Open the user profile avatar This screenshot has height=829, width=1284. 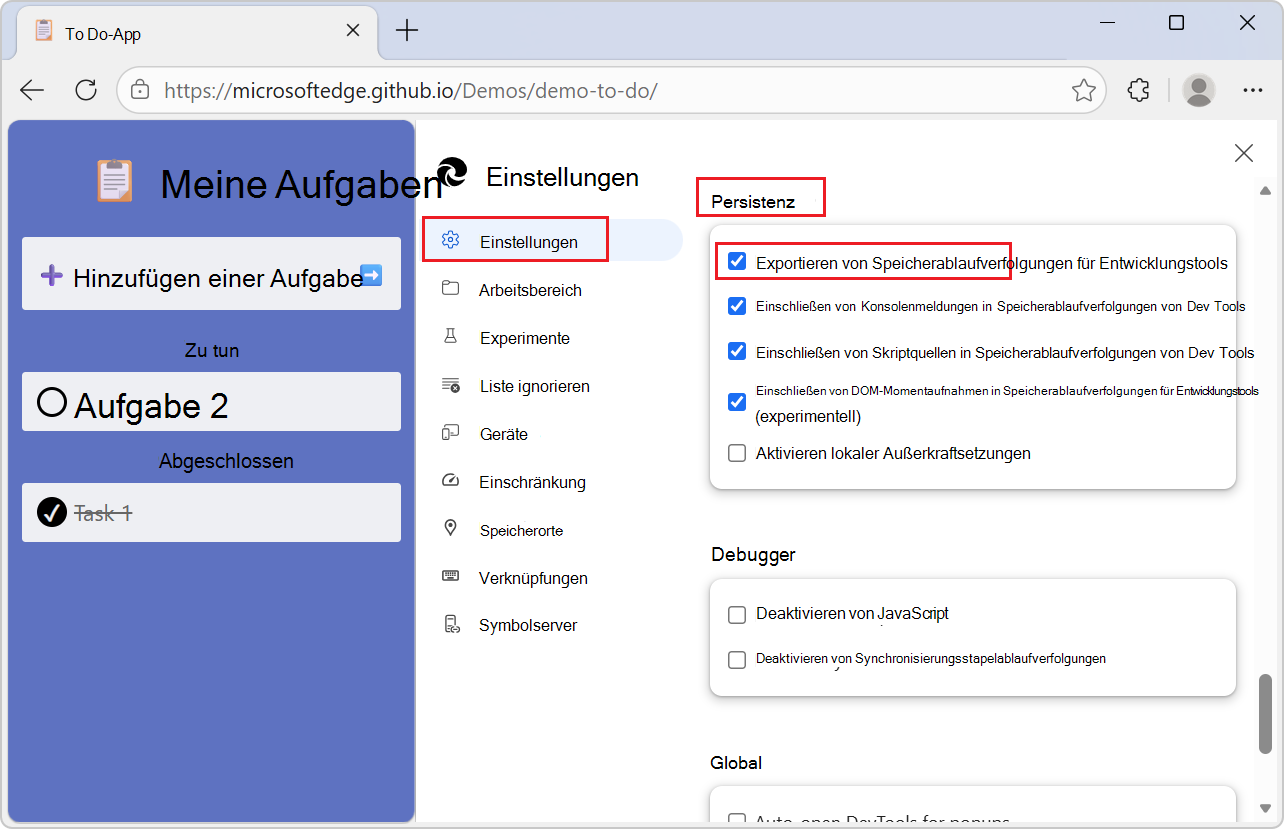click(x=1198, y=90)
